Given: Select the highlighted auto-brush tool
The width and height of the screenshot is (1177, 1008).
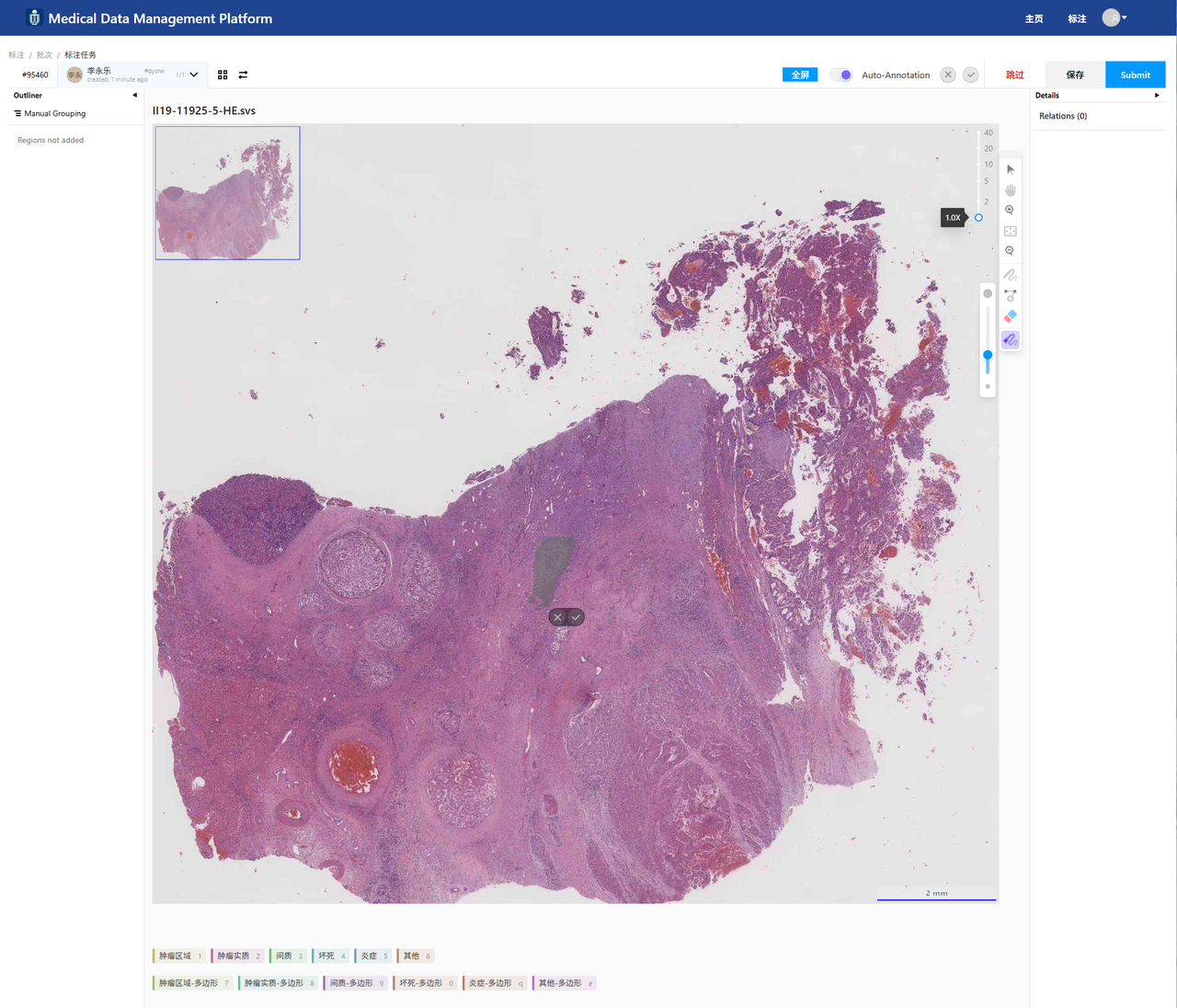Looking at the screenshot, I should tap(1010, 340).
